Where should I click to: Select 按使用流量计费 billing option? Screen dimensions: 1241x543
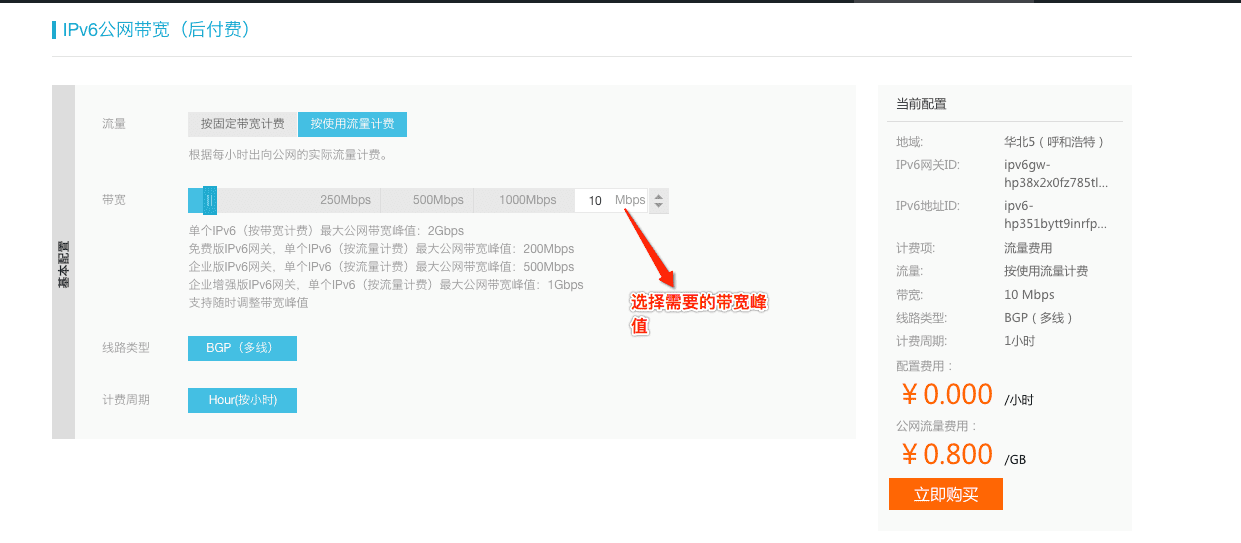point(352,124)
